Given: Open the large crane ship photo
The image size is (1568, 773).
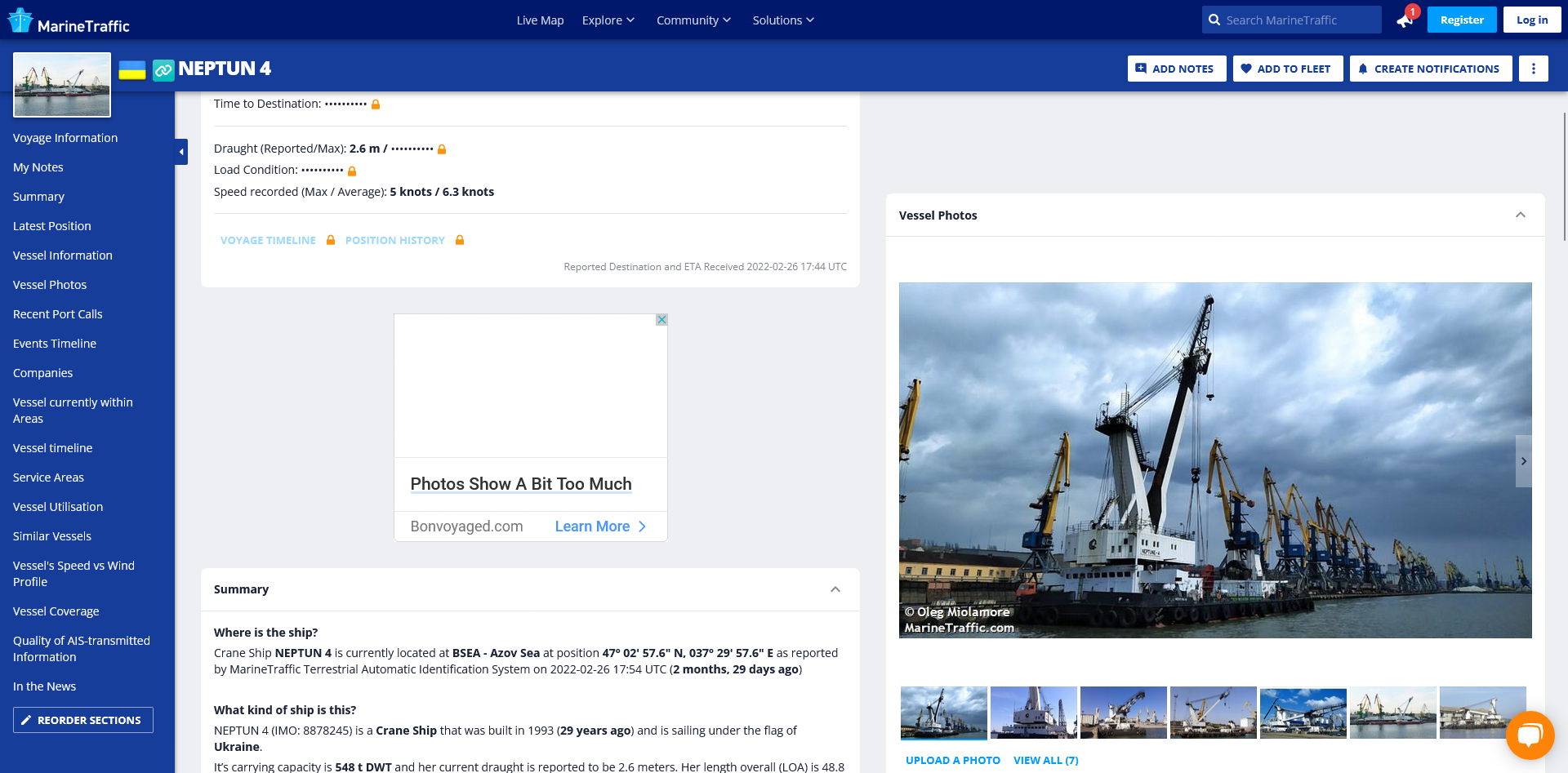Looking at the screenshot, I should (x=1215, y=460).
